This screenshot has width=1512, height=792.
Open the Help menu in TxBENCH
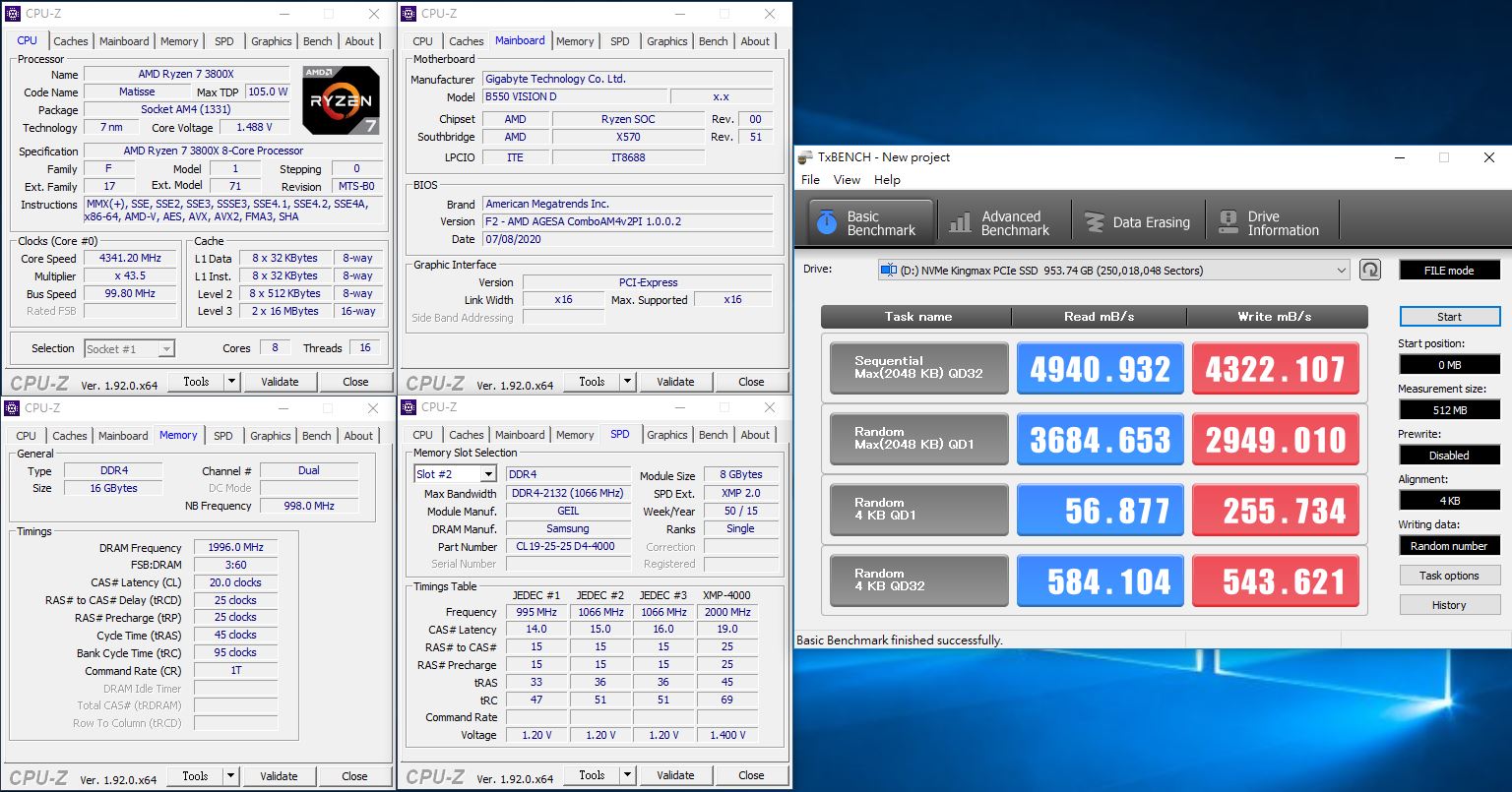(887, 180)
